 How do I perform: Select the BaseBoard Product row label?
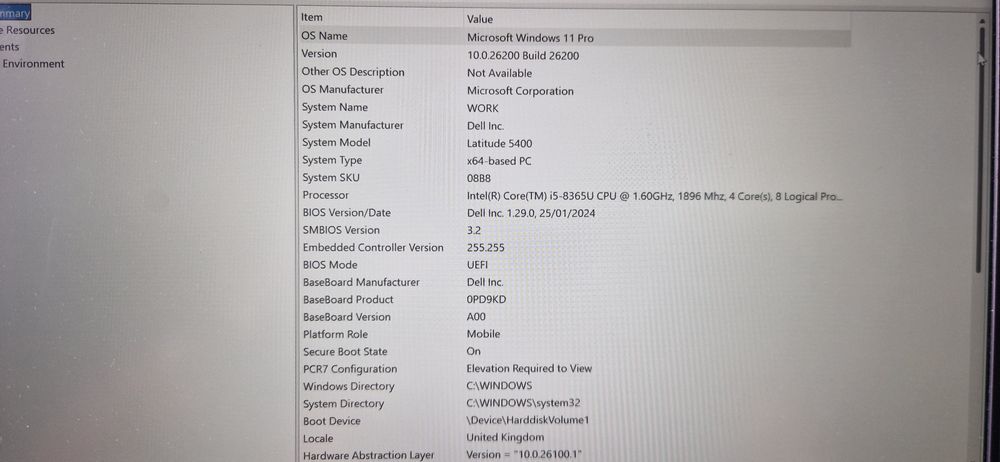pos(348,299)
